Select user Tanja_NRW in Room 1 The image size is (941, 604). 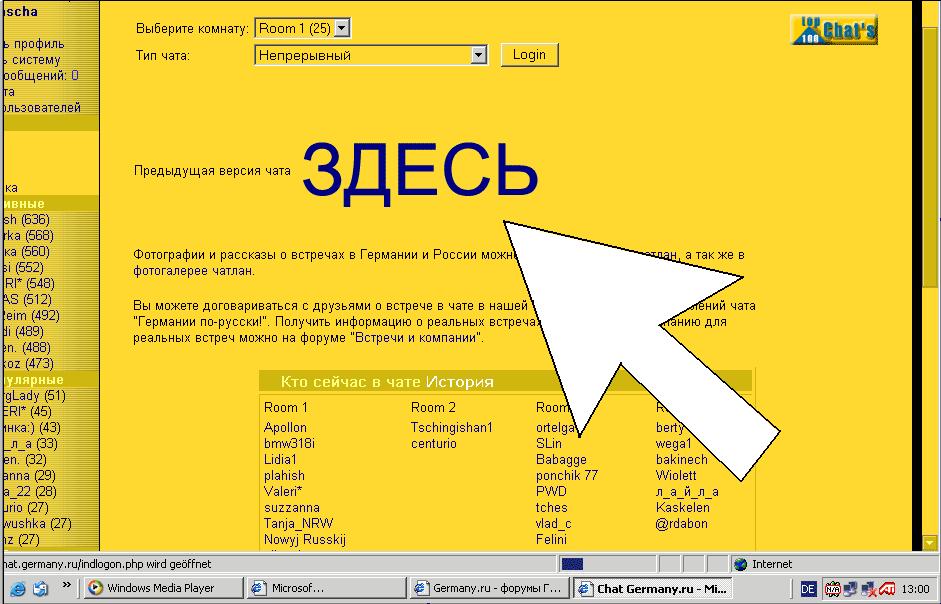coord(298,524)
